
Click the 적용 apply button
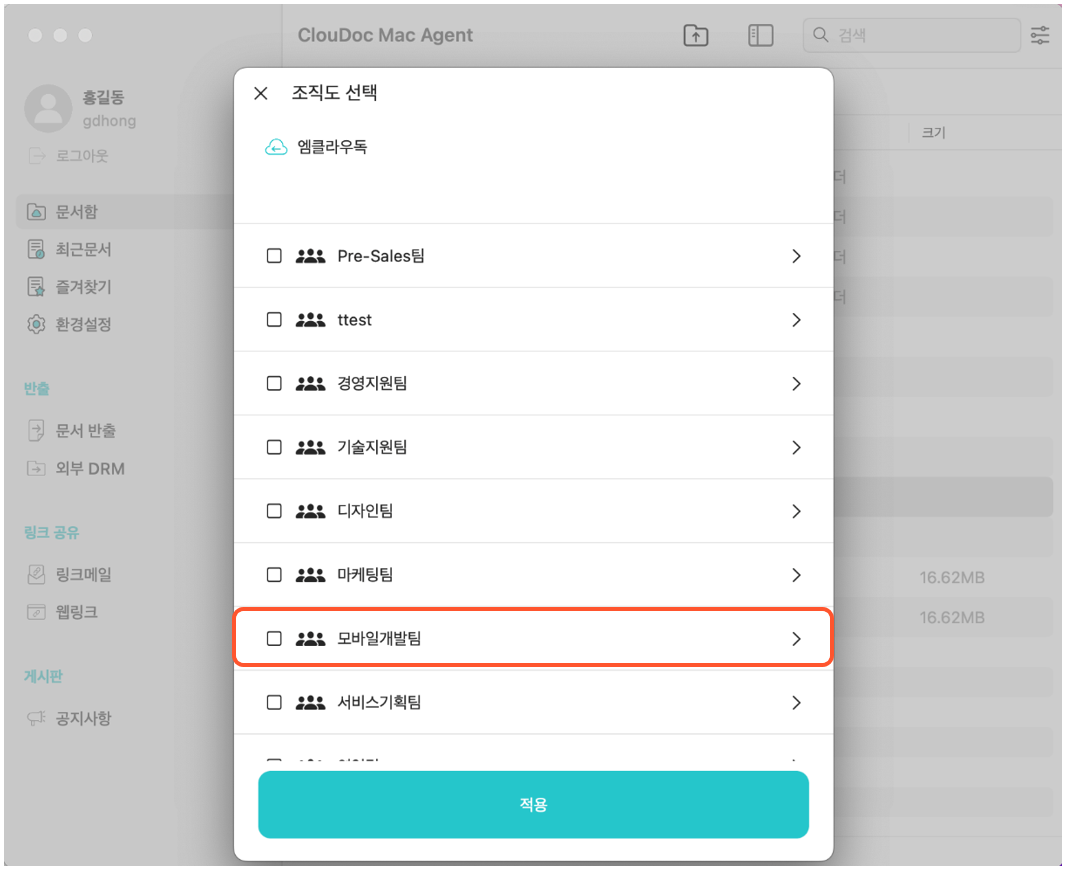(x=533, y=804)
